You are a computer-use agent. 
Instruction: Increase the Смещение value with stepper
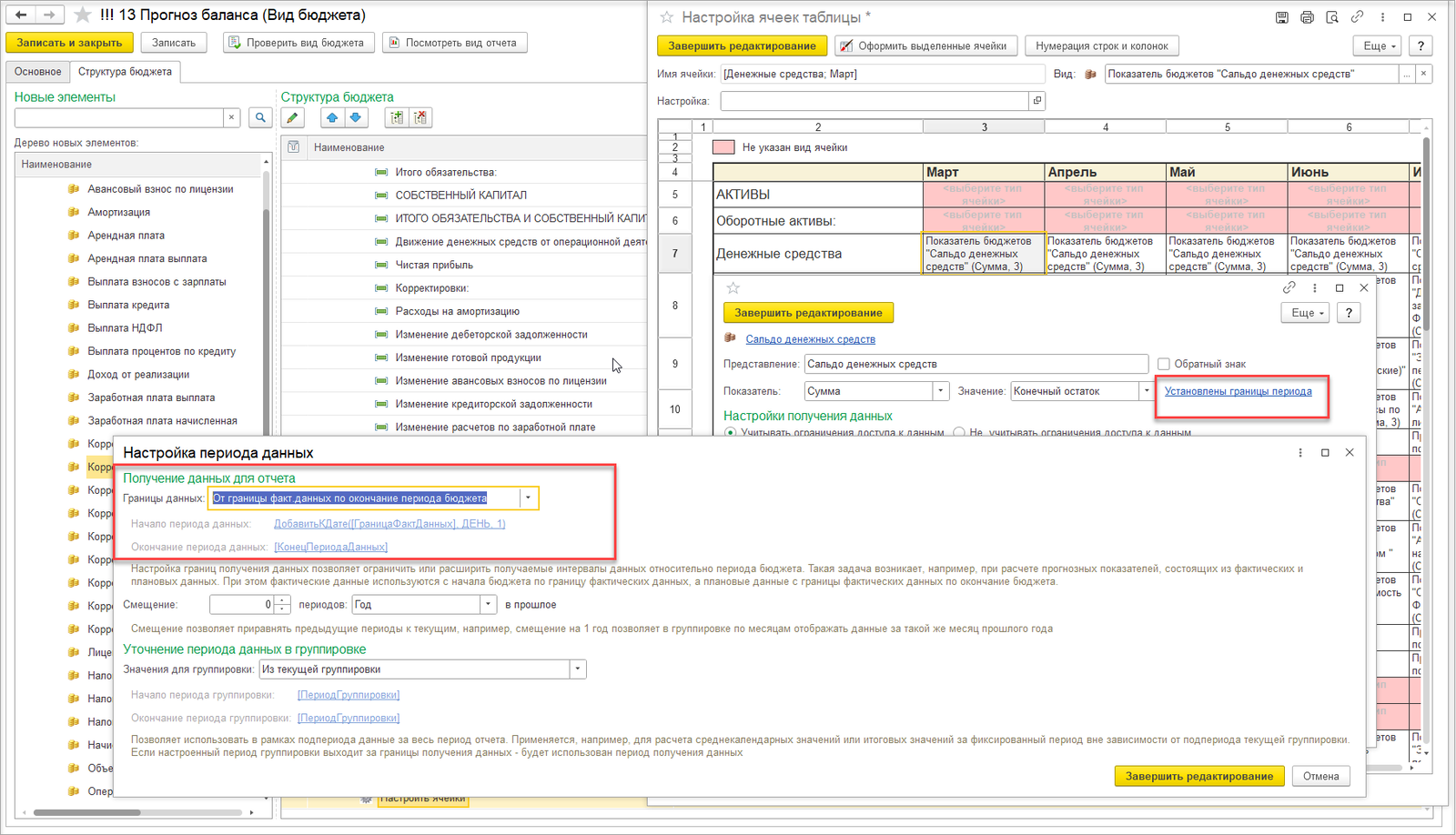[282, 599]
